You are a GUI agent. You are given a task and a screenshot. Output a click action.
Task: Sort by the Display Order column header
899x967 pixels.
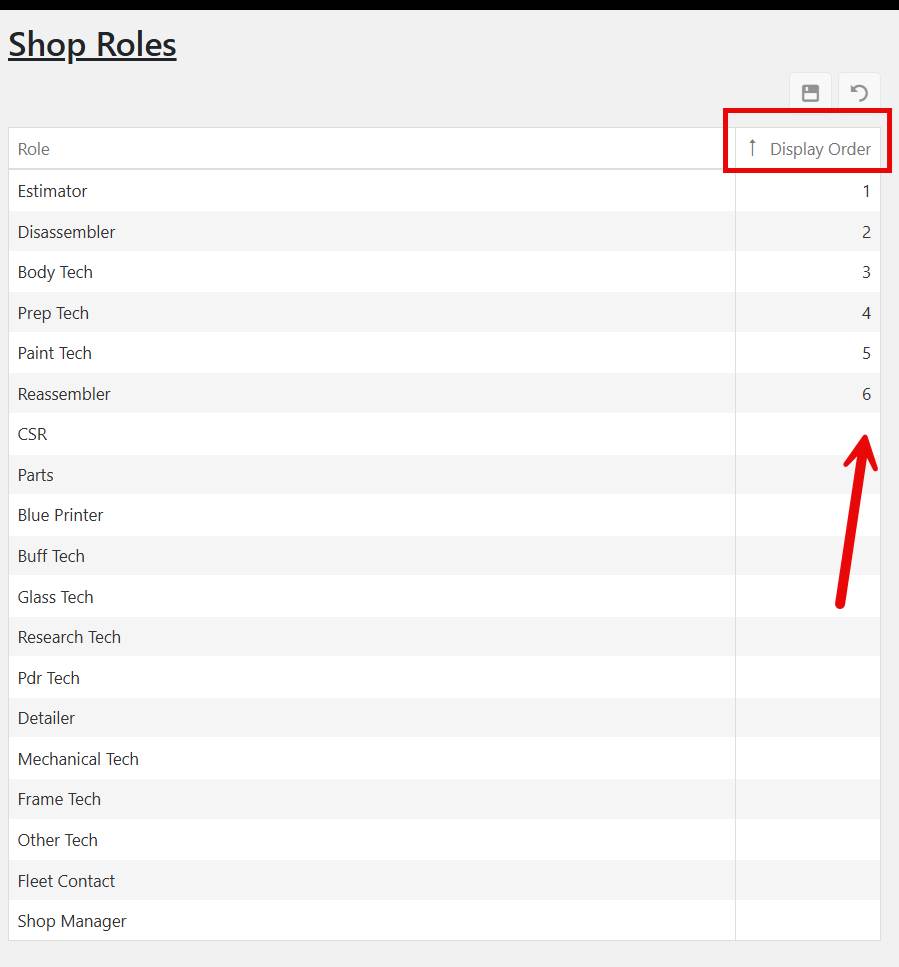pos(820,149)
